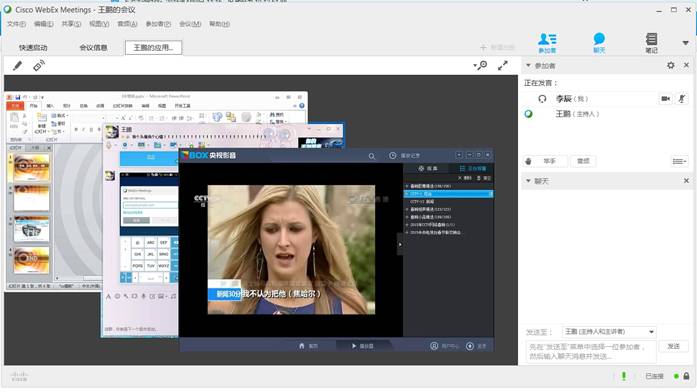Open the 文件(F) menu
The width and height of the screenshot is (697, 392).
pyautogui.click(x=16, y=24)
